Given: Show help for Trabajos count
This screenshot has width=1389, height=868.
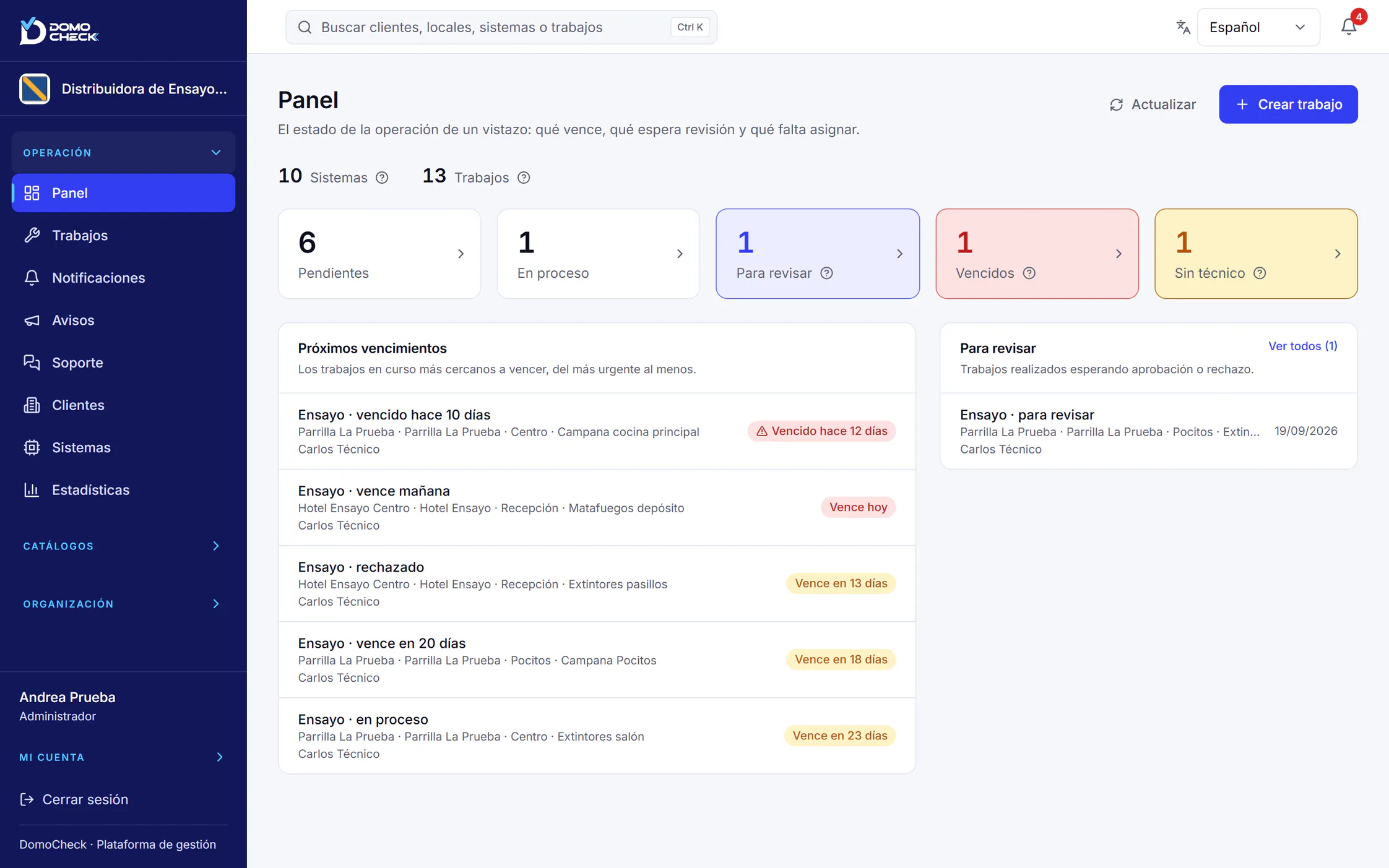Looking at the screenshot, I should point(524,178).
